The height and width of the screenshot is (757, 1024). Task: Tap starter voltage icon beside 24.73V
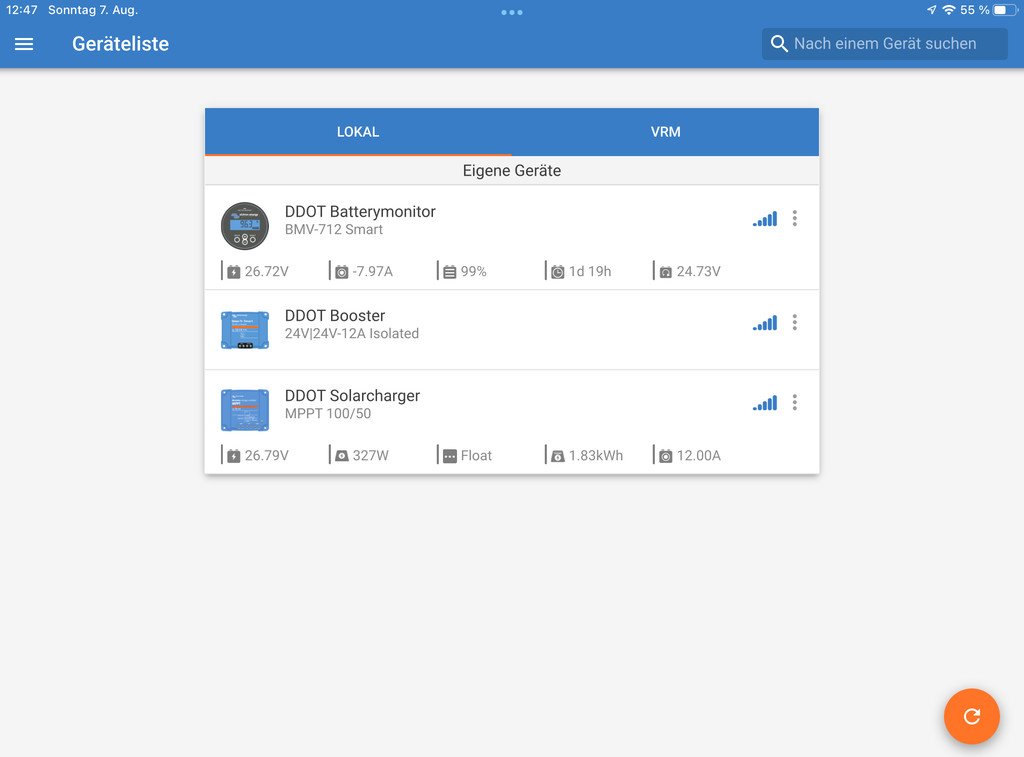pos(665,272)
